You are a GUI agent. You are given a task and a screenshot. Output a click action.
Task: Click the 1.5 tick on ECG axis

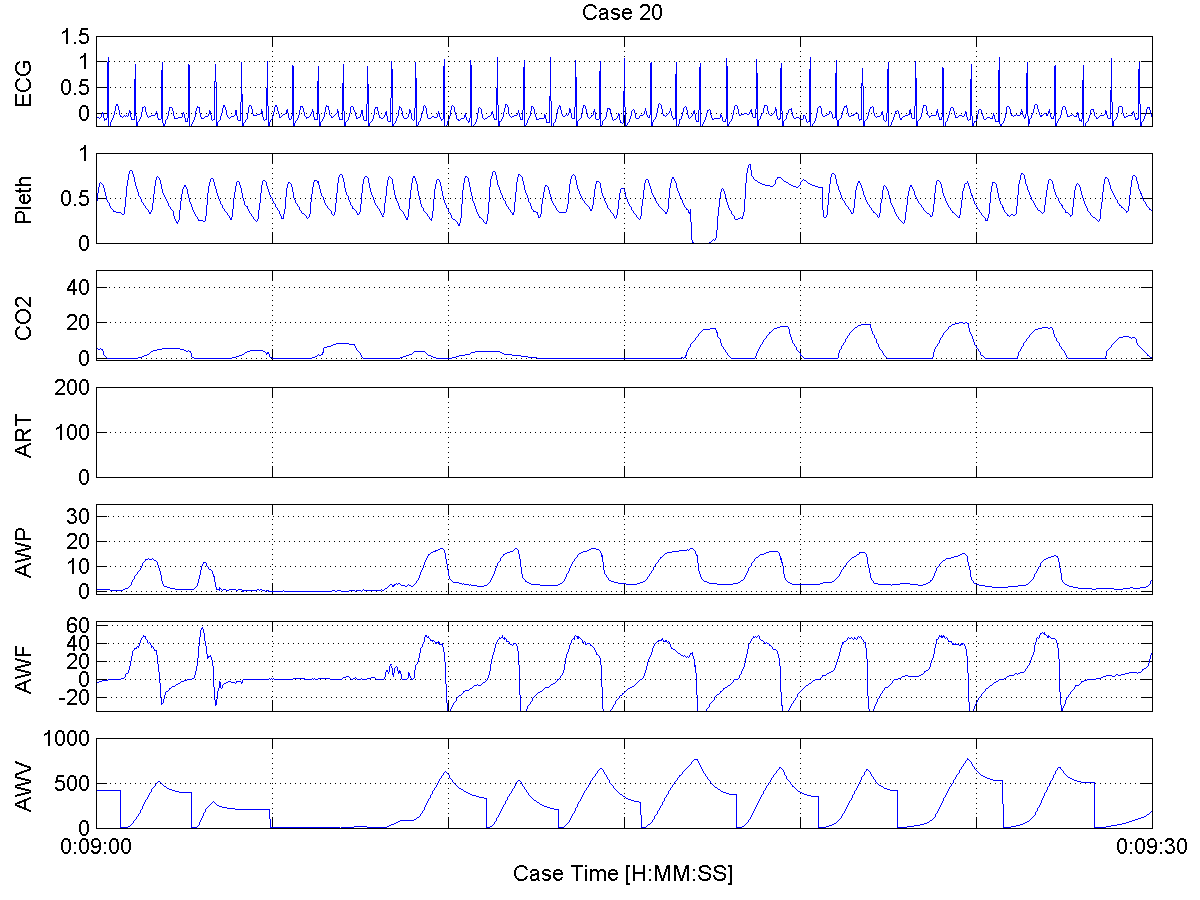tap(77, 37)
